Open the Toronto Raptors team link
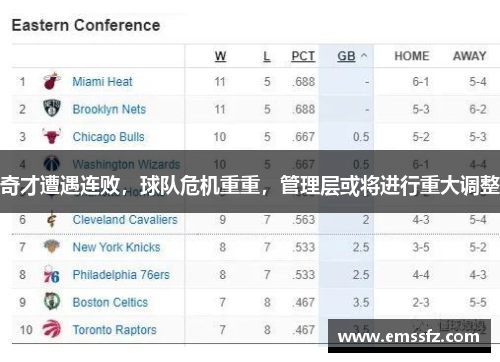 tap(114, 330)
